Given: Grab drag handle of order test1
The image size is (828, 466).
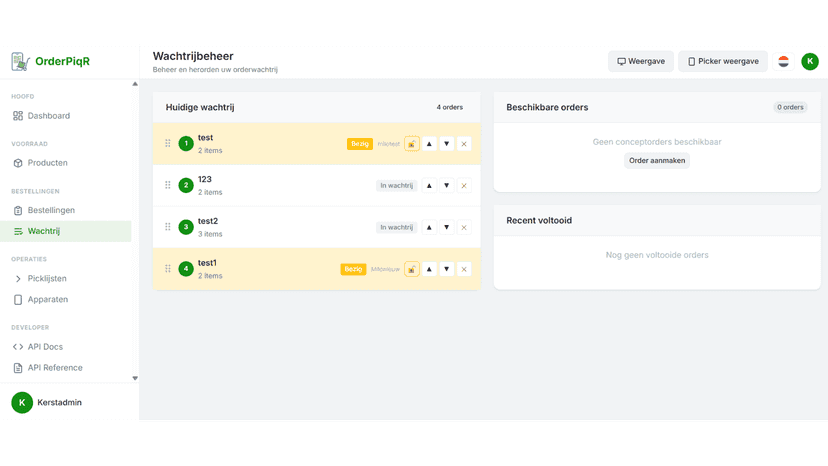Looking at the screenshot, I should [x=168, y=269].
